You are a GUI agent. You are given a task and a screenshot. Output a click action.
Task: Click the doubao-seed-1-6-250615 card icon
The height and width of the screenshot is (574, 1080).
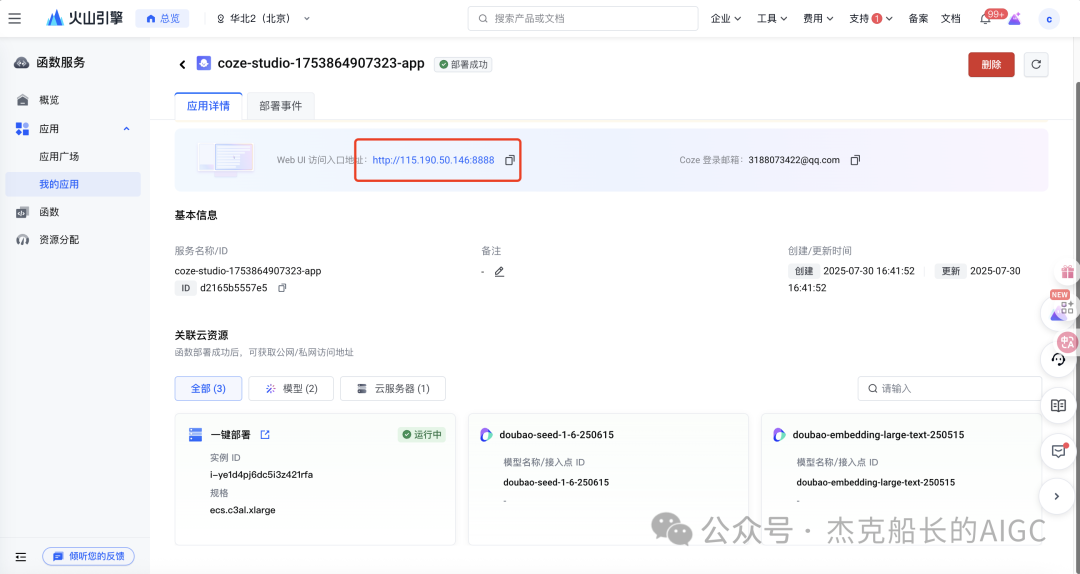tap(486, 435)
